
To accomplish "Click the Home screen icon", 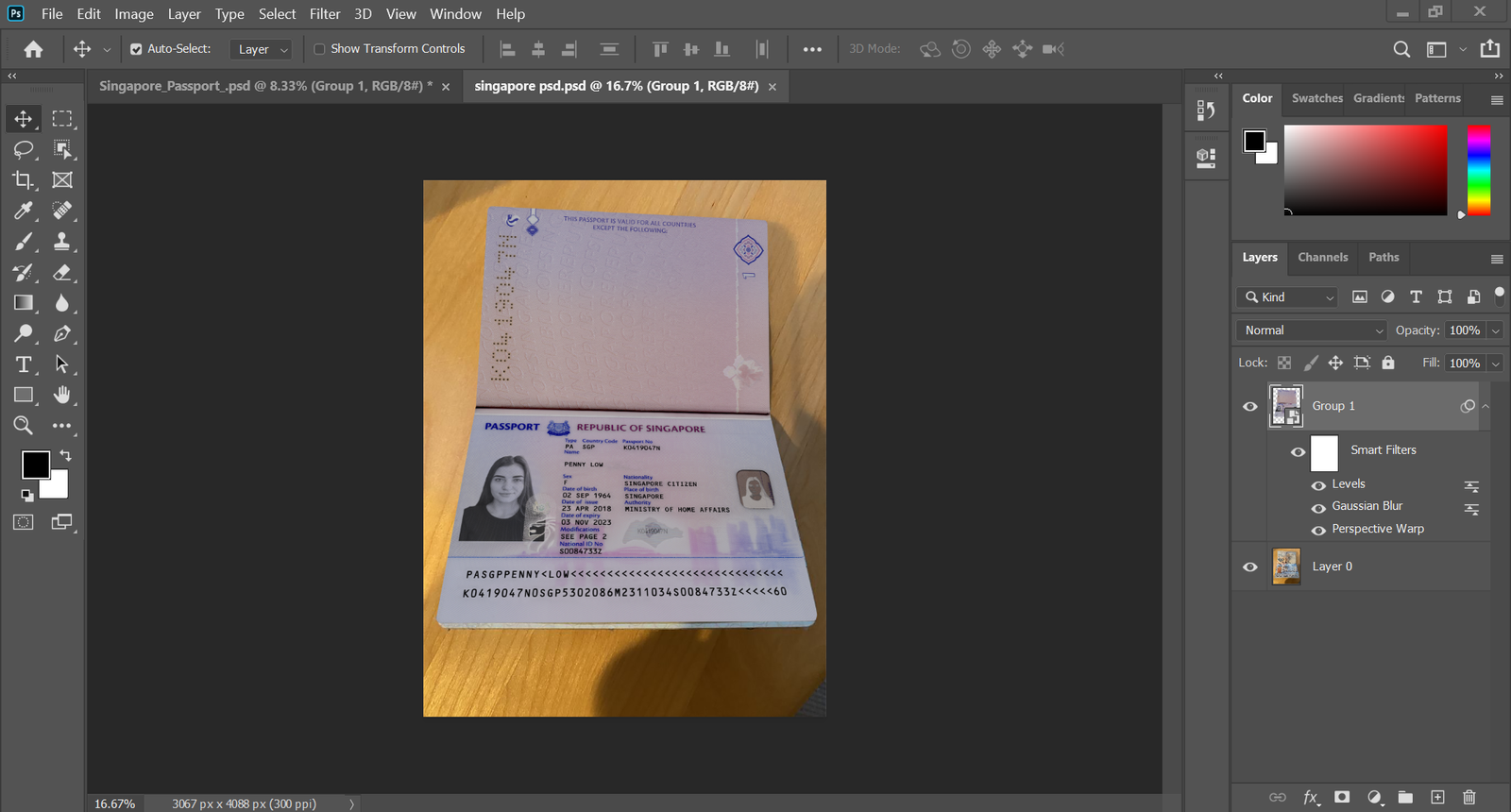I will point(33,49).
